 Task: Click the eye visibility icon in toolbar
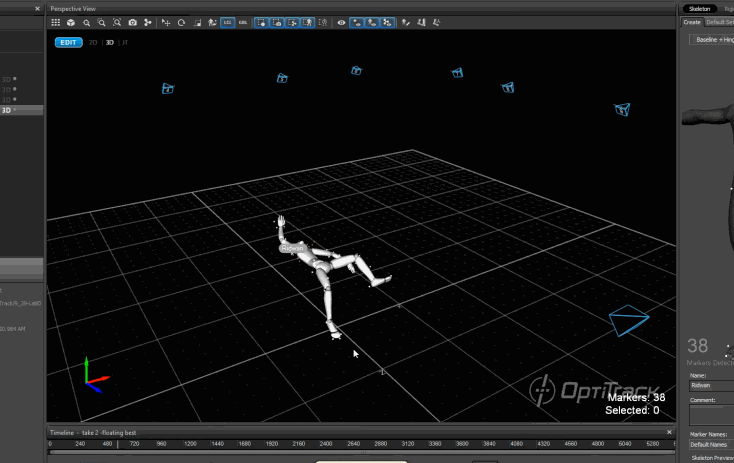coord(341,22)
